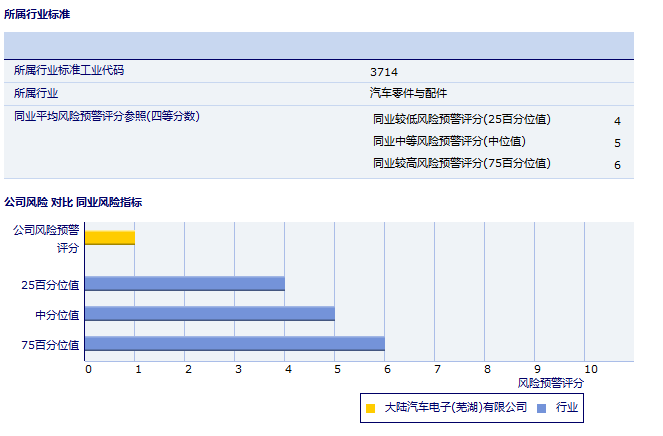Click the 公司风险预警评分 y-axis label
663x436 pixels.
click(45, 238)
